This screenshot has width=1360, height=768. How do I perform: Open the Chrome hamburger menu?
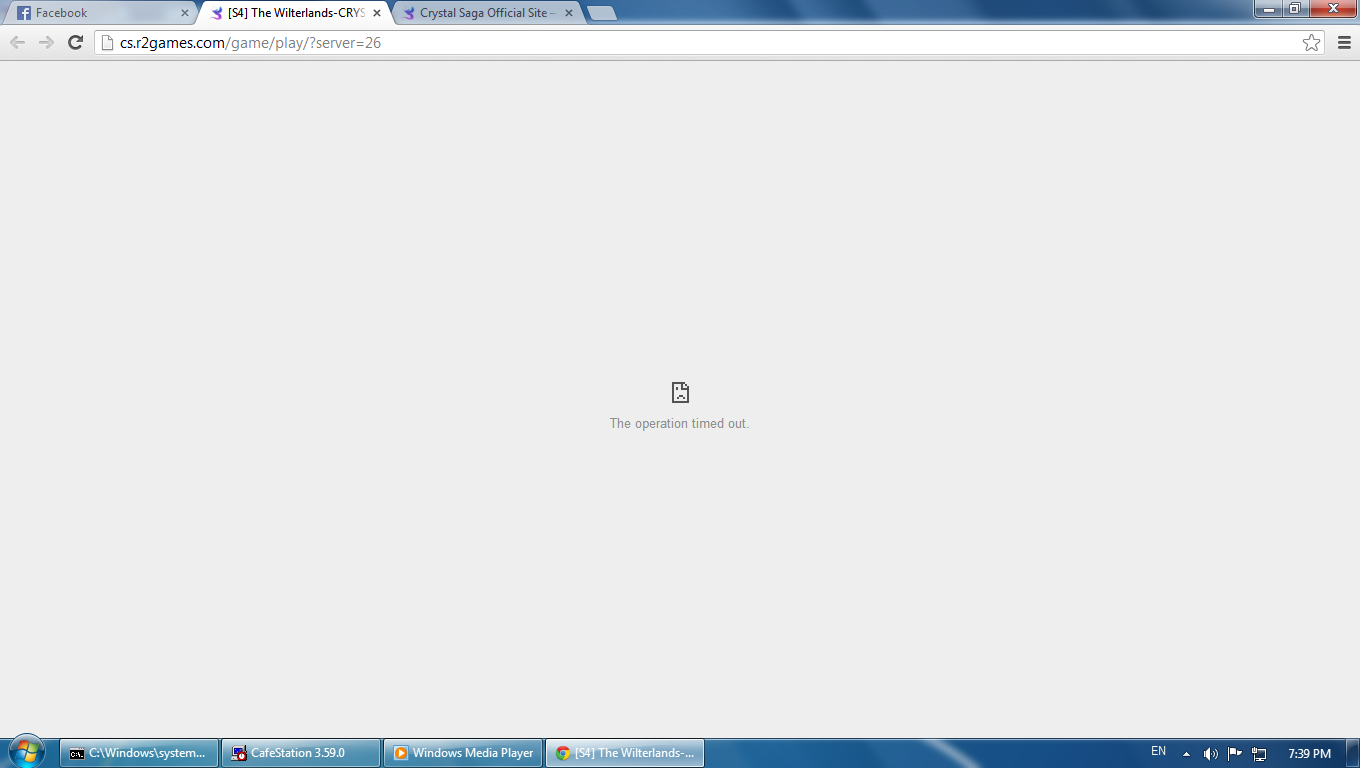click(1344, 42)
